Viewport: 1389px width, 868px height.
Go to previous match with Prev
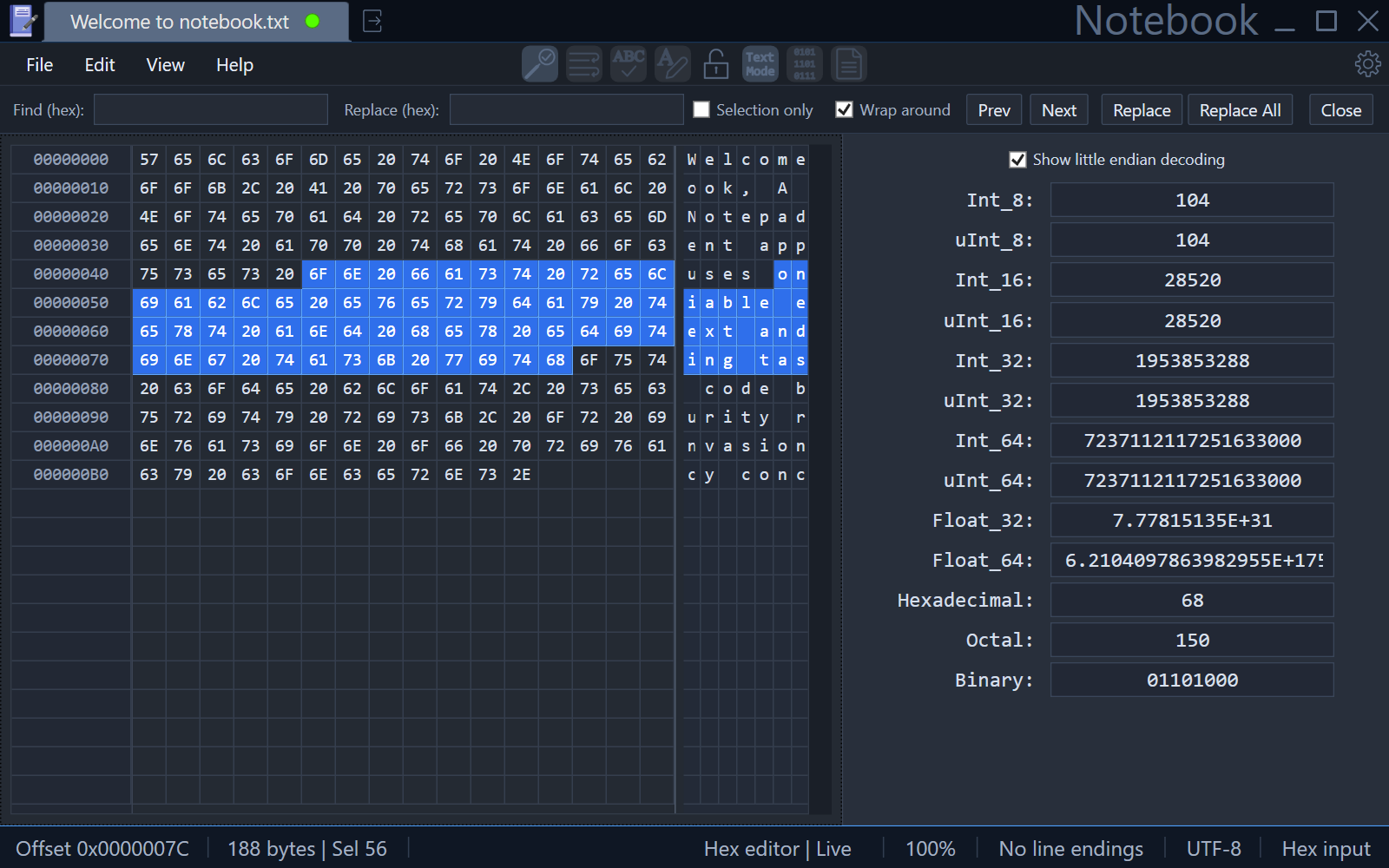[x=994, y=110]
